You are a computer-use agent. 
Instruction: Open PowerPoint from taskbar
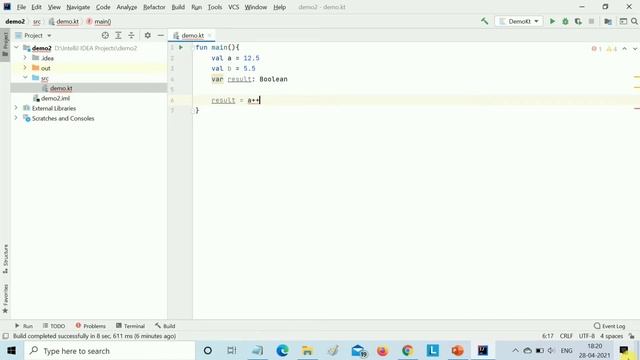point(458,351)
